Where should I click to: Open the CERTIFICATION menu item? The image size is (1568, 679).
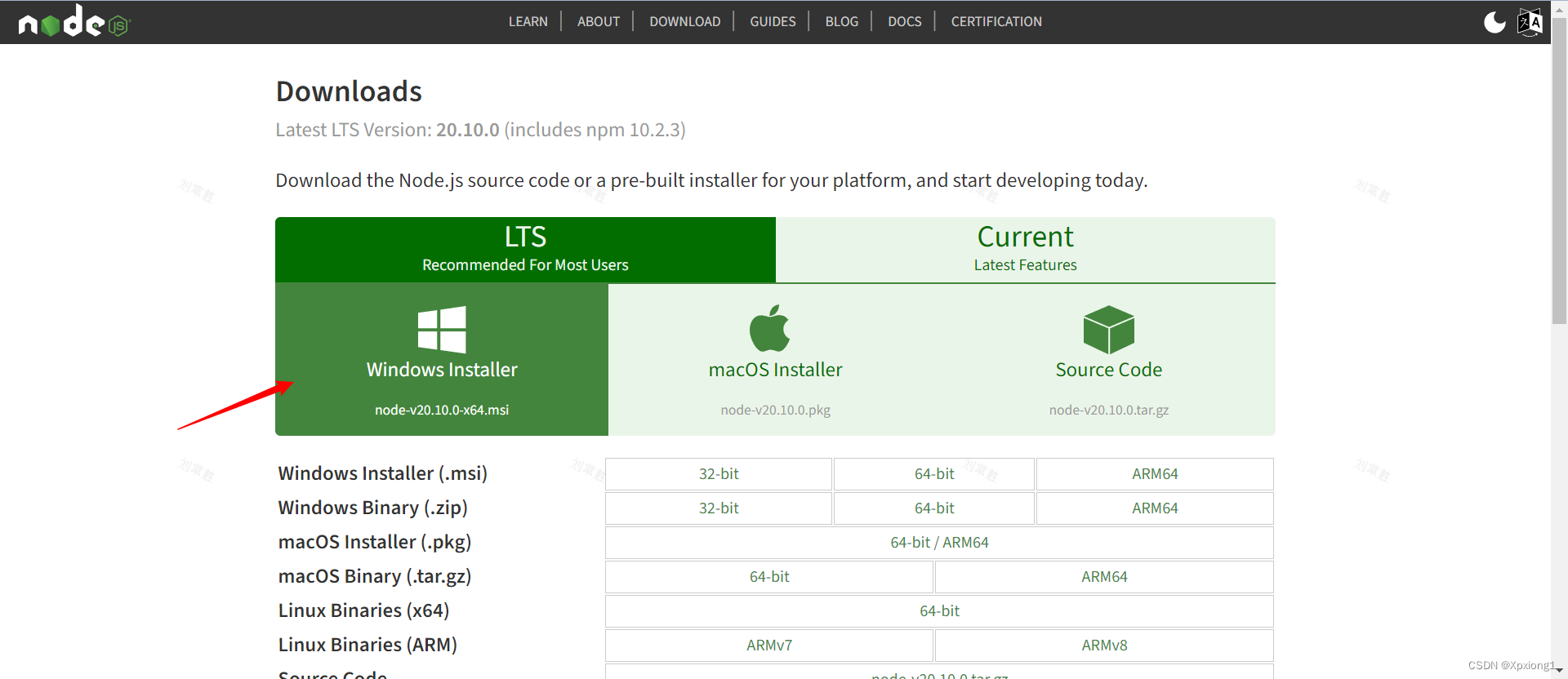(x=996, y=21)
